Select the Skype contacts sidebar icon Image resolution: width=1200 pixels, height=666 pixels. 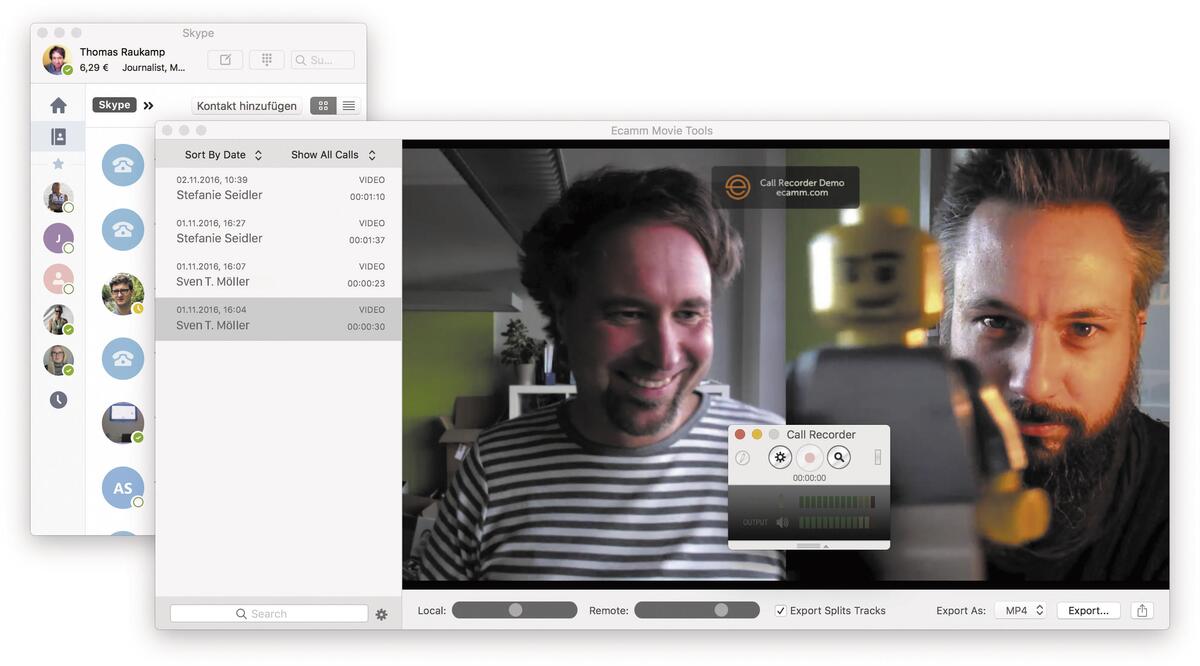click(58, 136)
